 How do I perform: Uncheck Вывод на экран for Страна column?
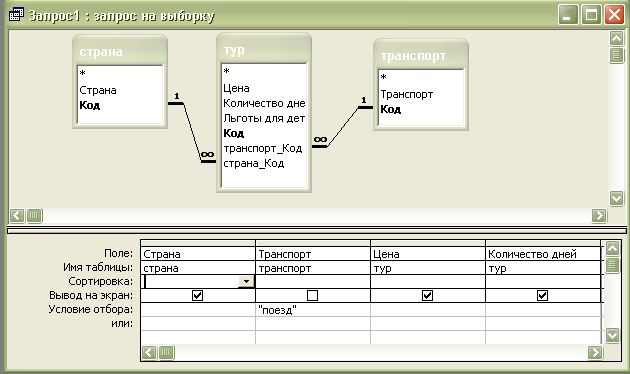[197, 296]
